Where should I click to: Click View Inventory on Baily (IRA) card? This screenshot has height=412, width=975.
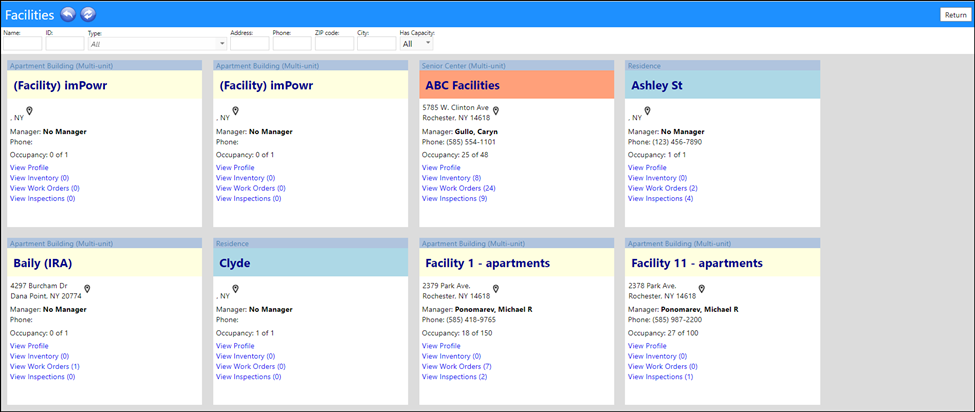coord(40,357)
